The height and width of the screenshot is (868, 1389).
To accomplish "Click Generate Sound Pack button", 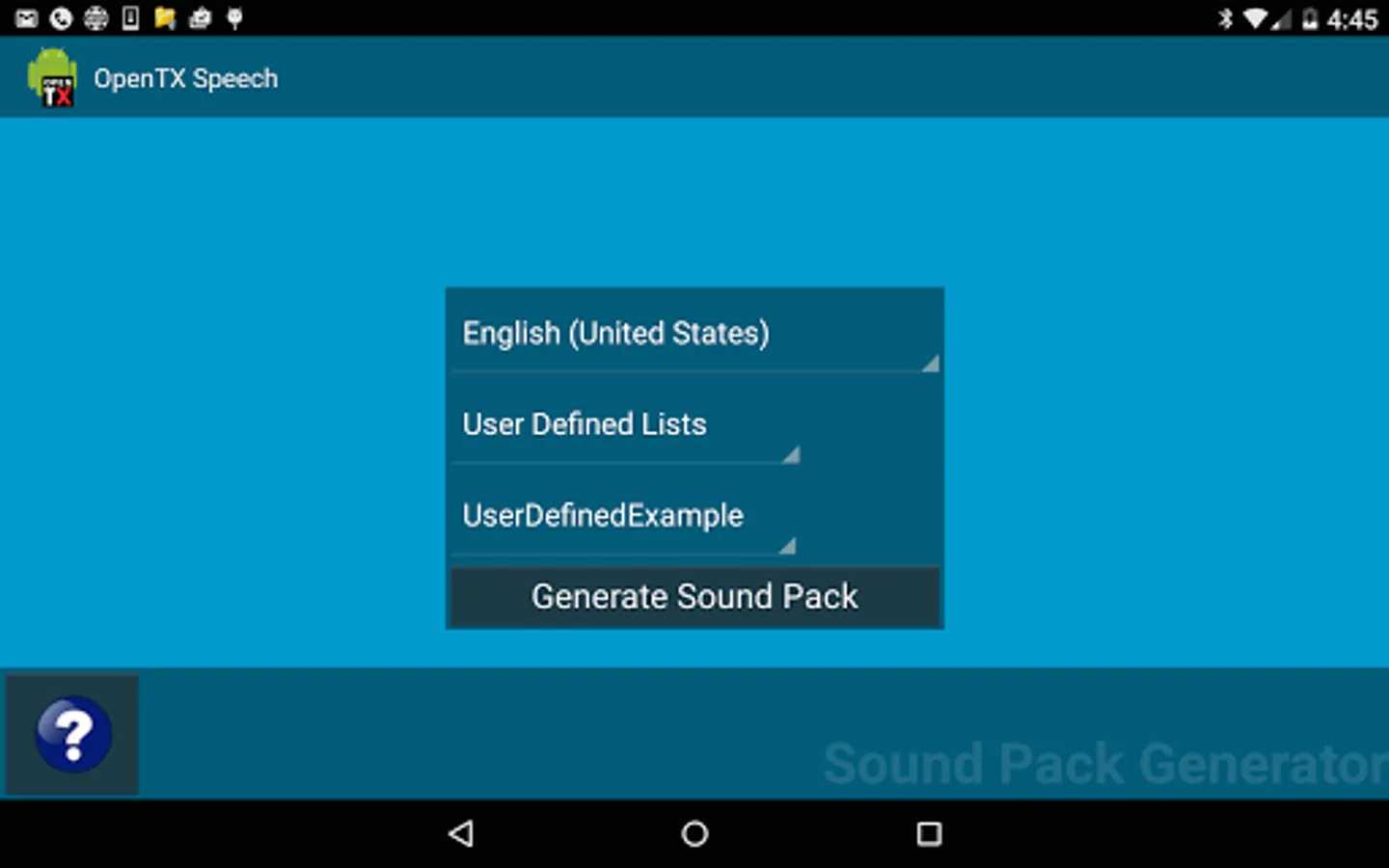I will [694, 597].
